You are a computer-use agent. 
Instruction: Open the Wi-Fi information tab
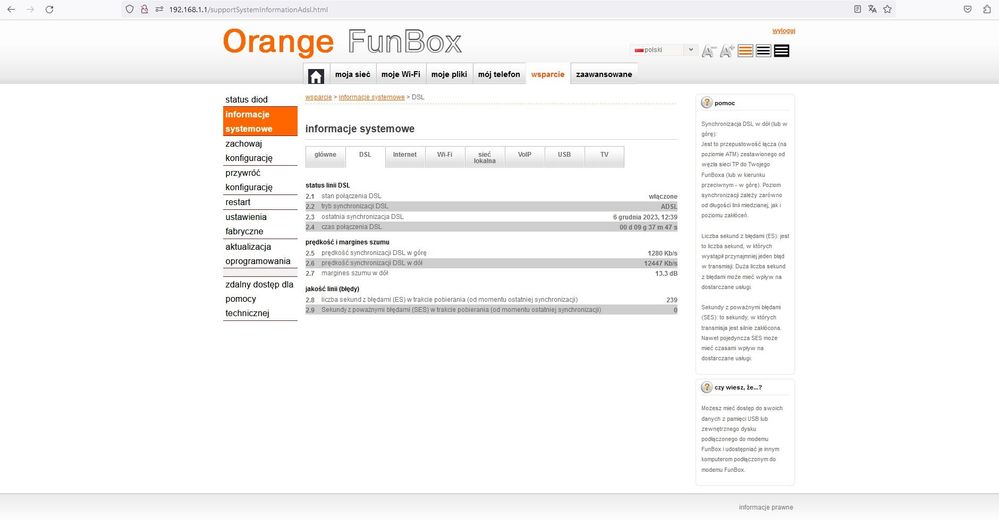[444, 155]
